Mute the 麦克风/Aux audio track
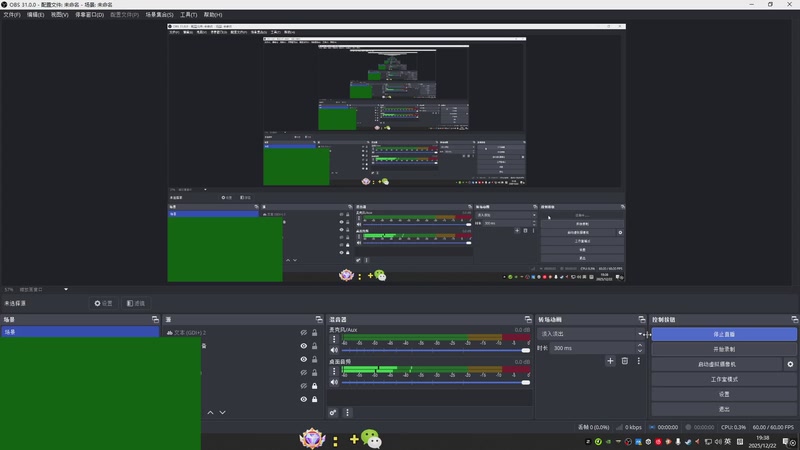Image resolution: width=800 pixels, height=450 pixels. (334, 350)
